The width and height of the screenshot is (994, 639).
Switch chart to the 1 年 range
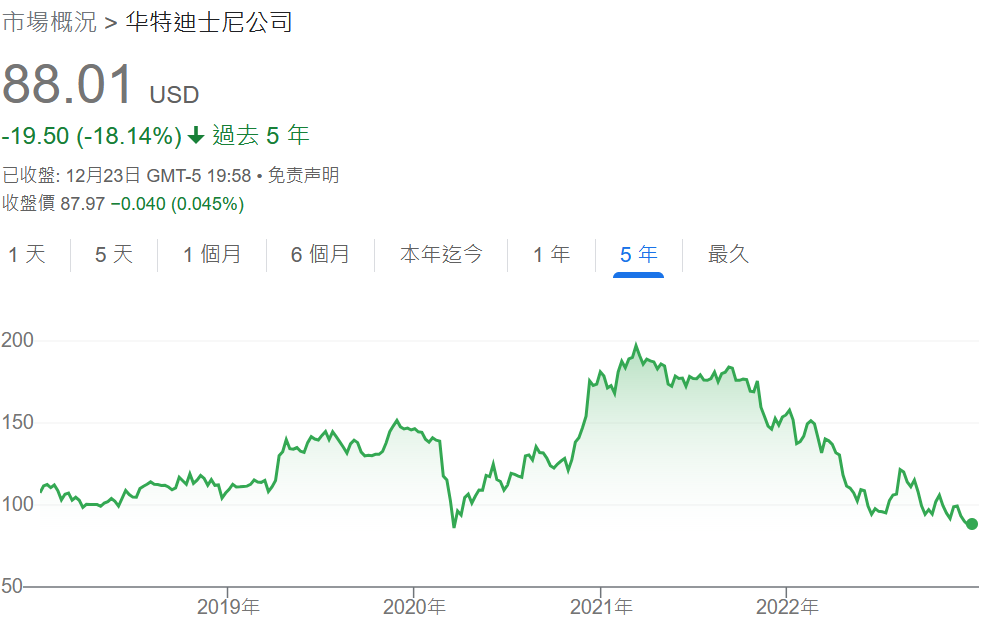pos(551,254)
